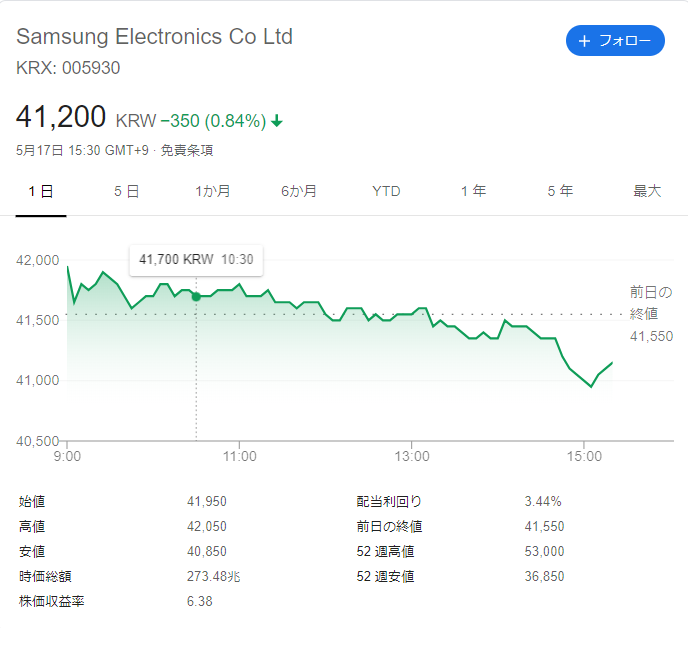View the 5年 chart range
This screenshot has width=696, height=647.
560,191
